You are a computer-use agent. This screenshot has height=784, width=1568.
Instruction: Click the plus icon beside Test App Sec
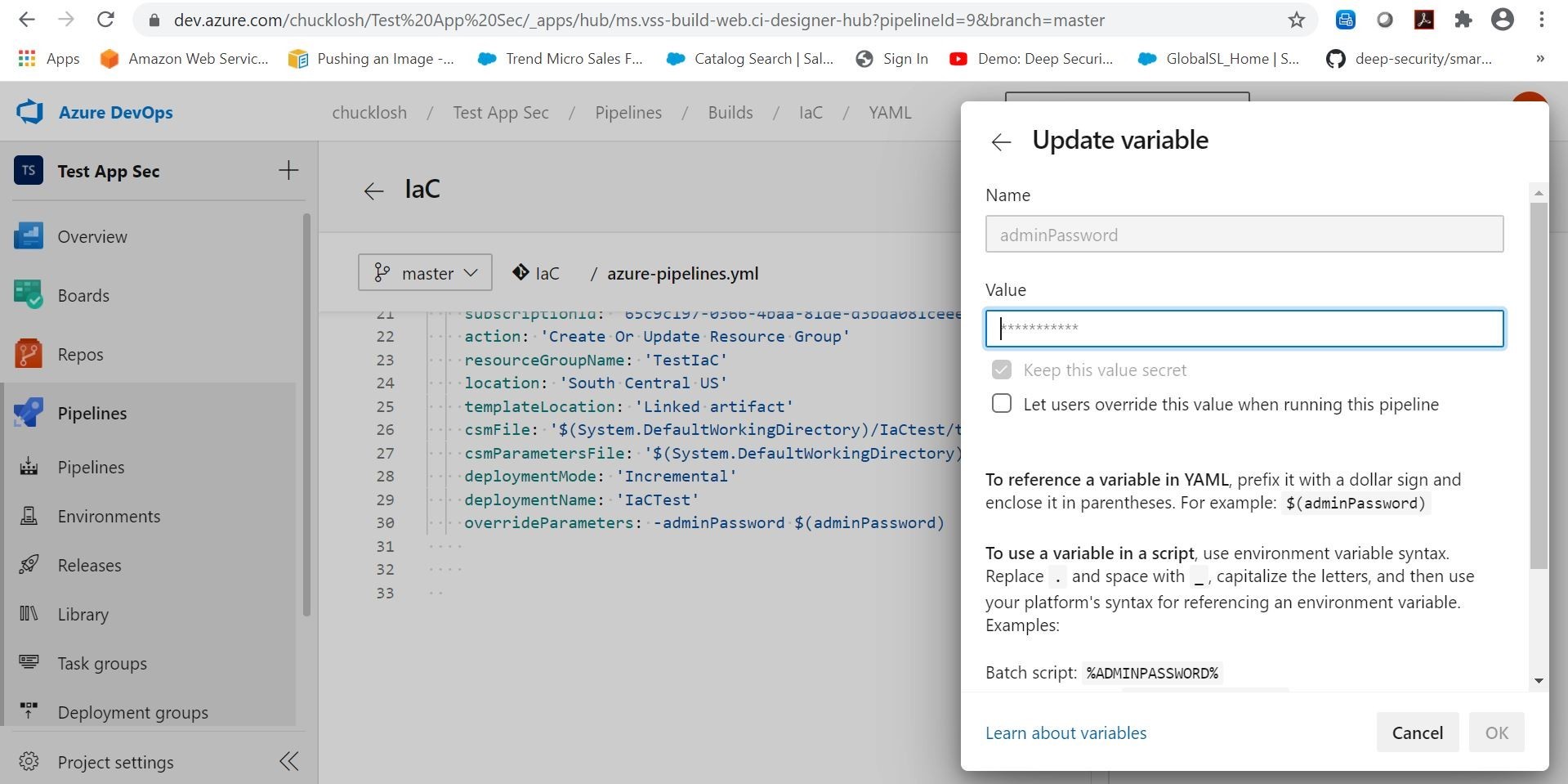pos(288,171)
